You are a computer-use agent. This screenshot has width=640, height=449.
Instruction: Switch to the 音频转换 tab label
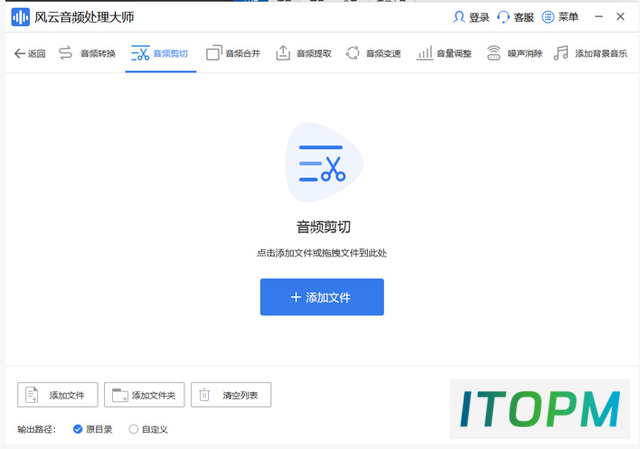(x=98, y=53)
